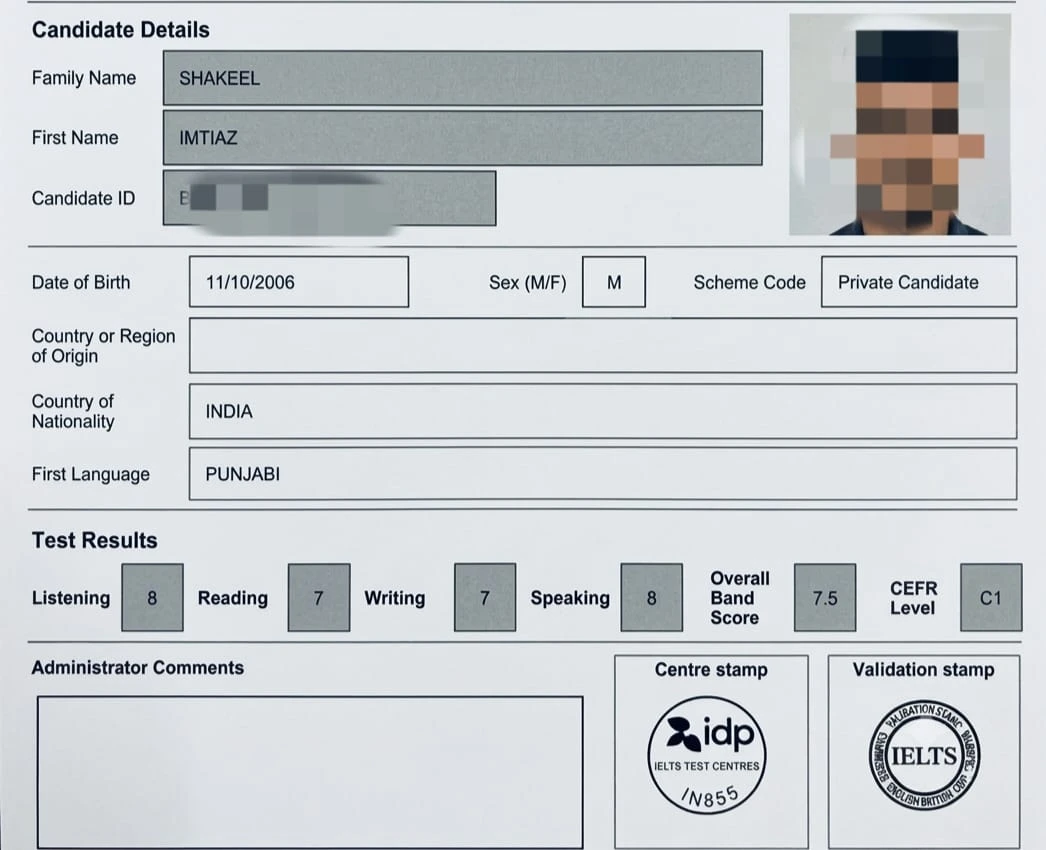Select the "Administrator Comments" heading
The height and width of the screenshot is (850, 1046).
(137, 668)
